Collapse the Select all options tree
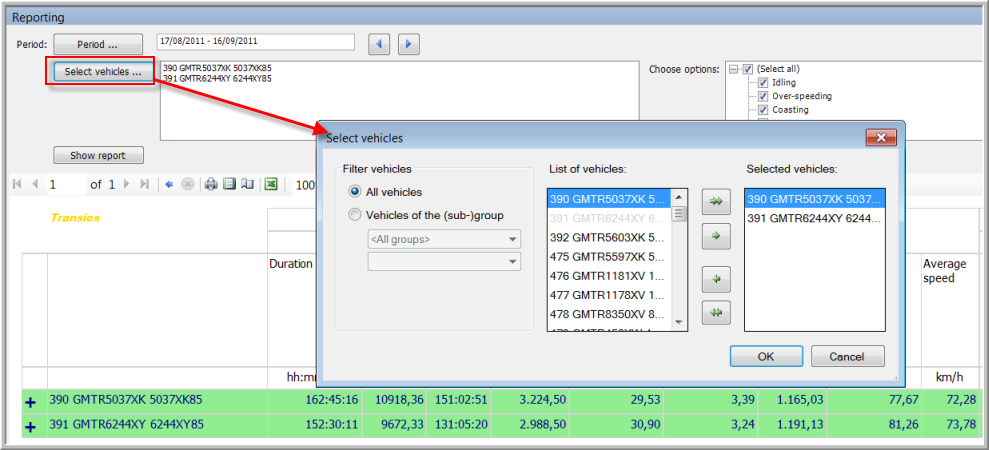 [x=733, y=69]
